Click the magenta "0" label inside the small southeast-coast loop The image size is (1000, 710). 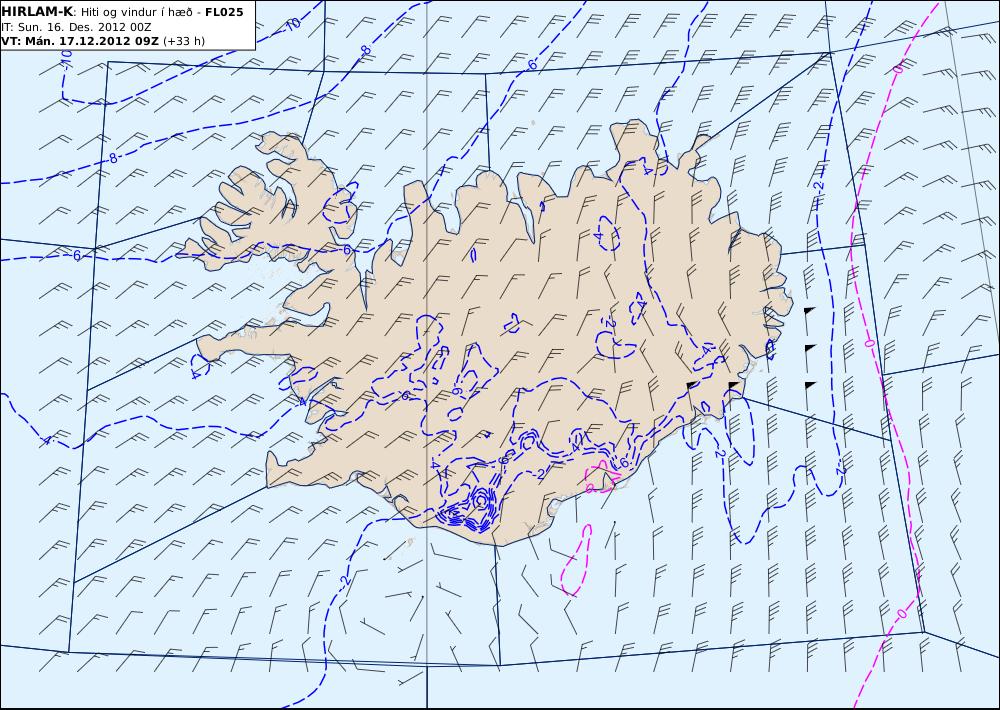tap(589, 489)
